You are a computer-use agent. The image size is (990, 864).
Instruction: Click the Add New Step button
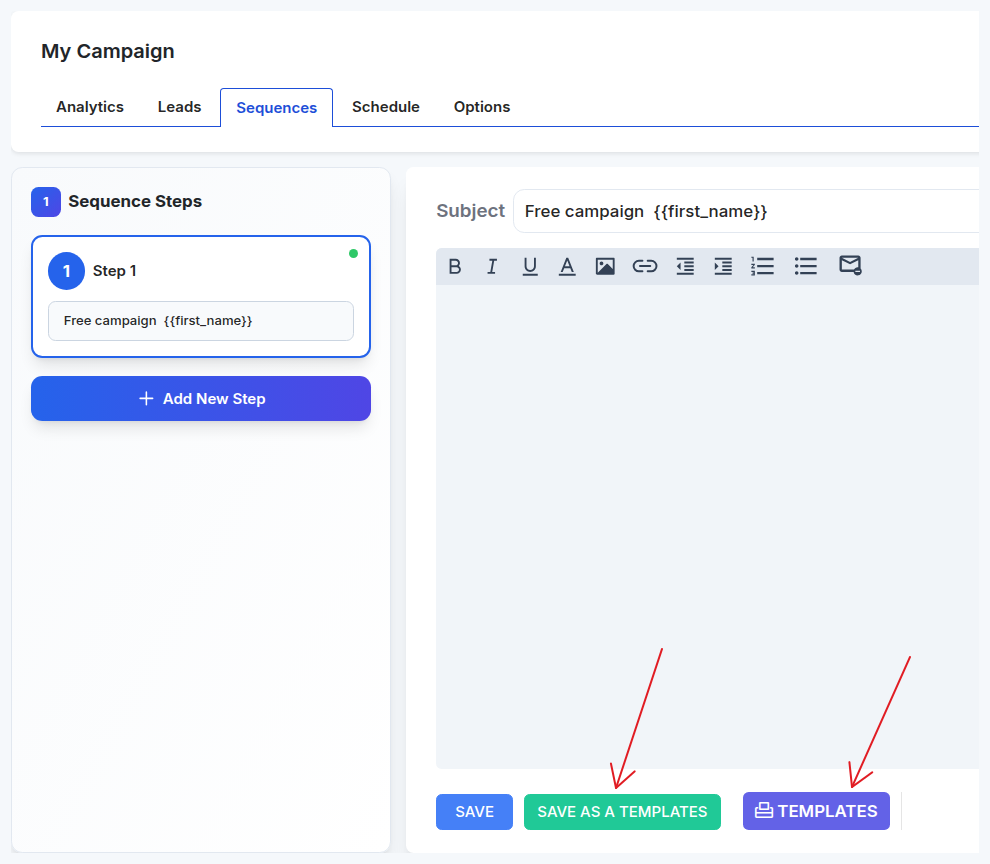point(201,399)
